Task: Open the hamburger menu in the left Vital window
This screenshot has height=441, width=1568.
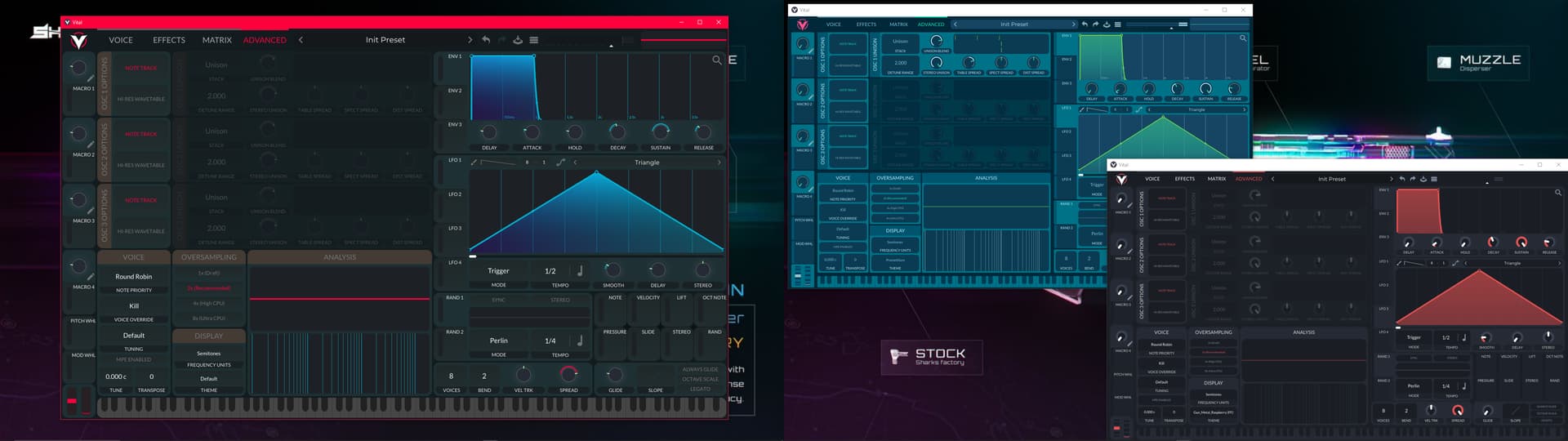Action: (533, 39)
